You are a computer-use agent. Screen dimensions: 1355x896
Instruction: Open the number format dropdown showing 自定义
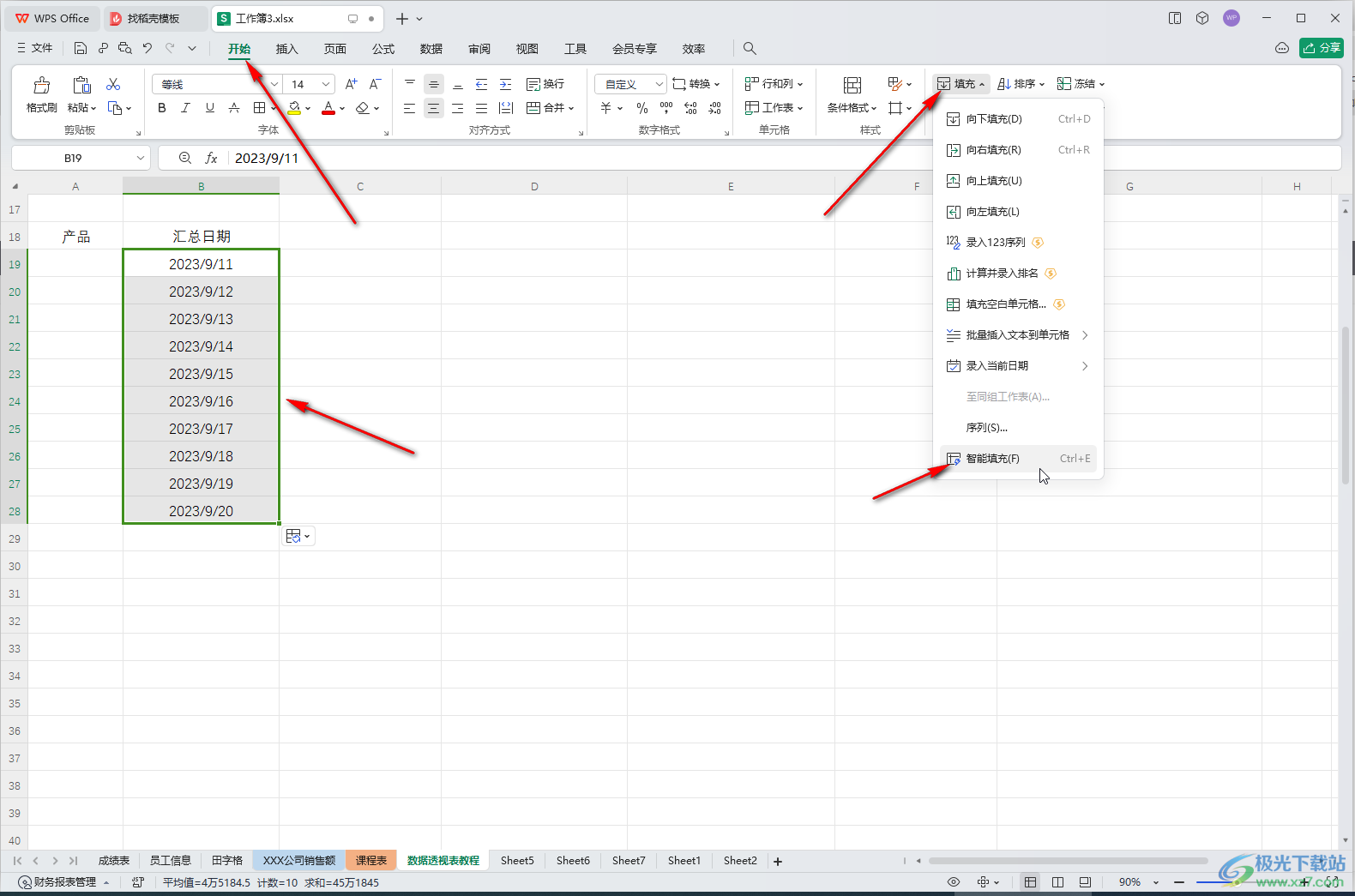pyautogui.click(x=630, y=84)
